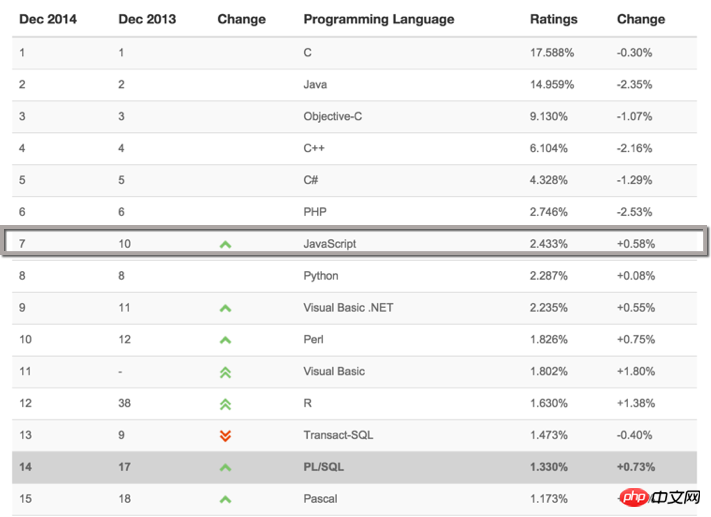The width and height of the screenshot is (711, 517).
Task: Click the up arrow next to Visual Basic .NET
Action: click(x=225, y=308)
